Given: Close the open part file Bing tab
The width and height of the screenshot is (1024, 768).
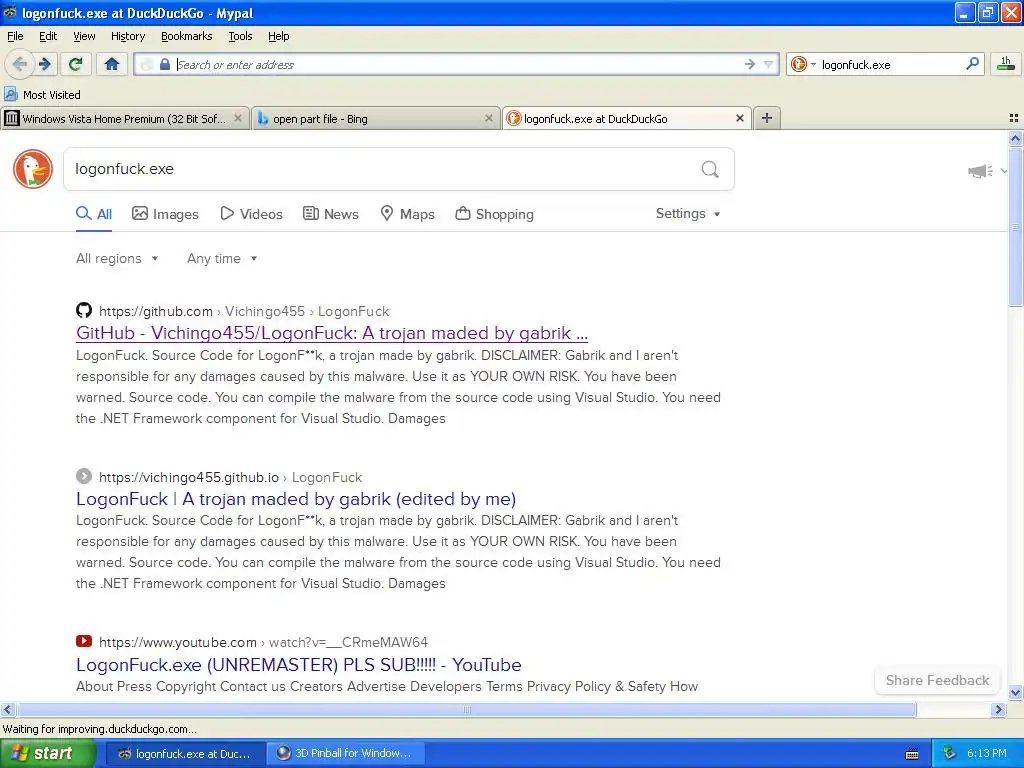Looking at the screenshot, I should [488, 118].
